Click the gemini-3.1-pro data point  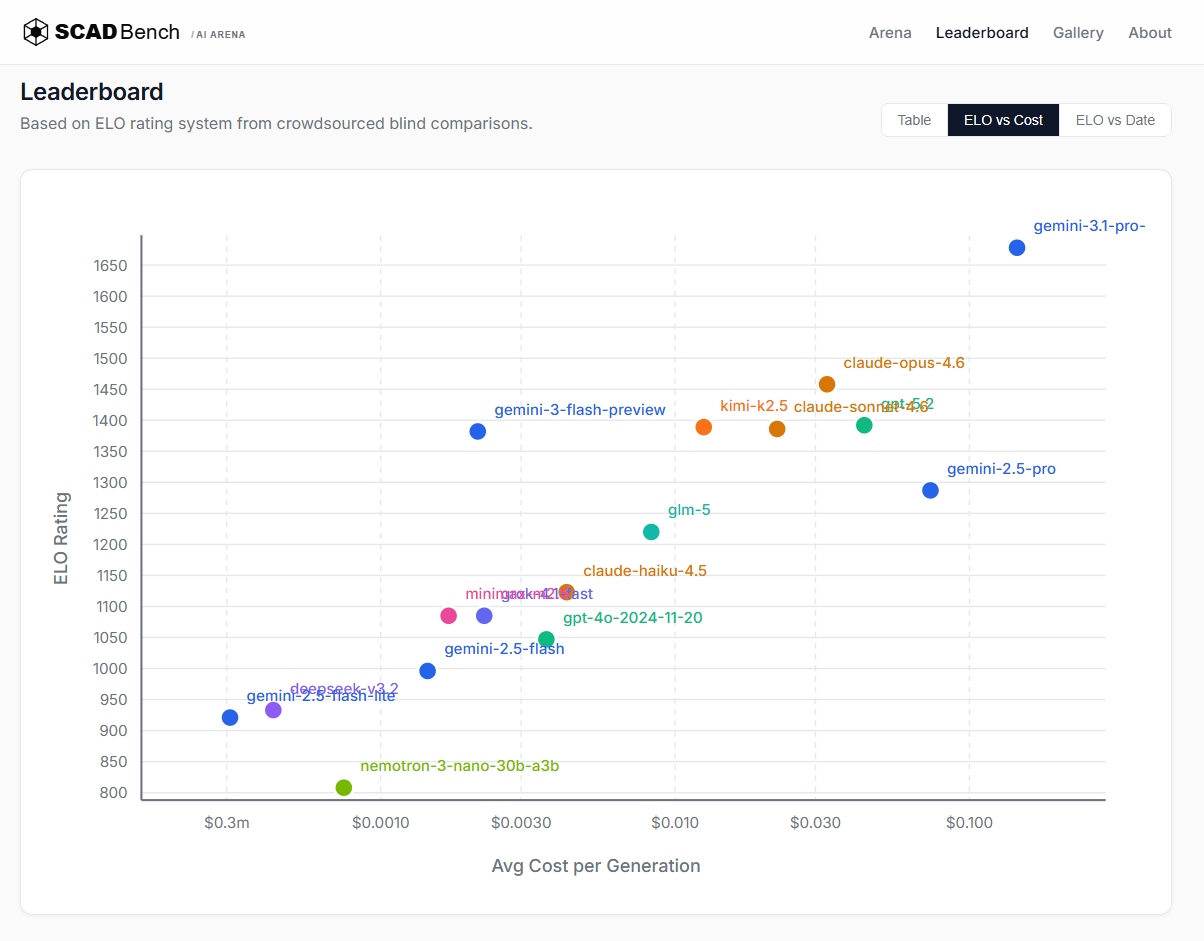click(1017, 248)
